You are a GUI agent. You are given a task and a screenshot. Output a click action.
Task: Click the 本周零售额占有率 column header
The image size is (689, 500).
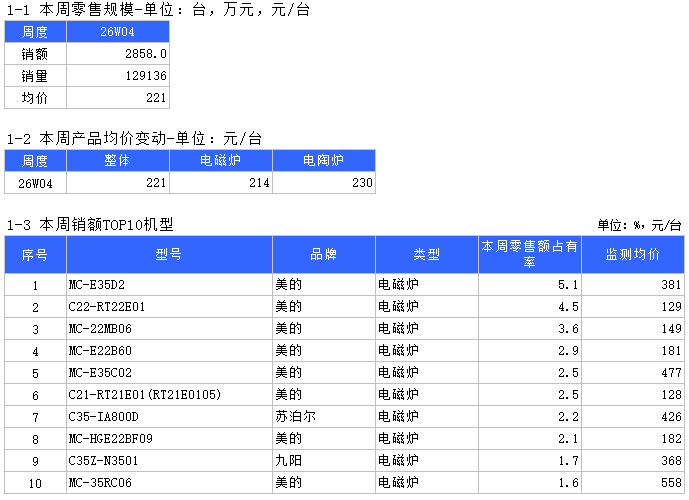[x=529, y=254]
